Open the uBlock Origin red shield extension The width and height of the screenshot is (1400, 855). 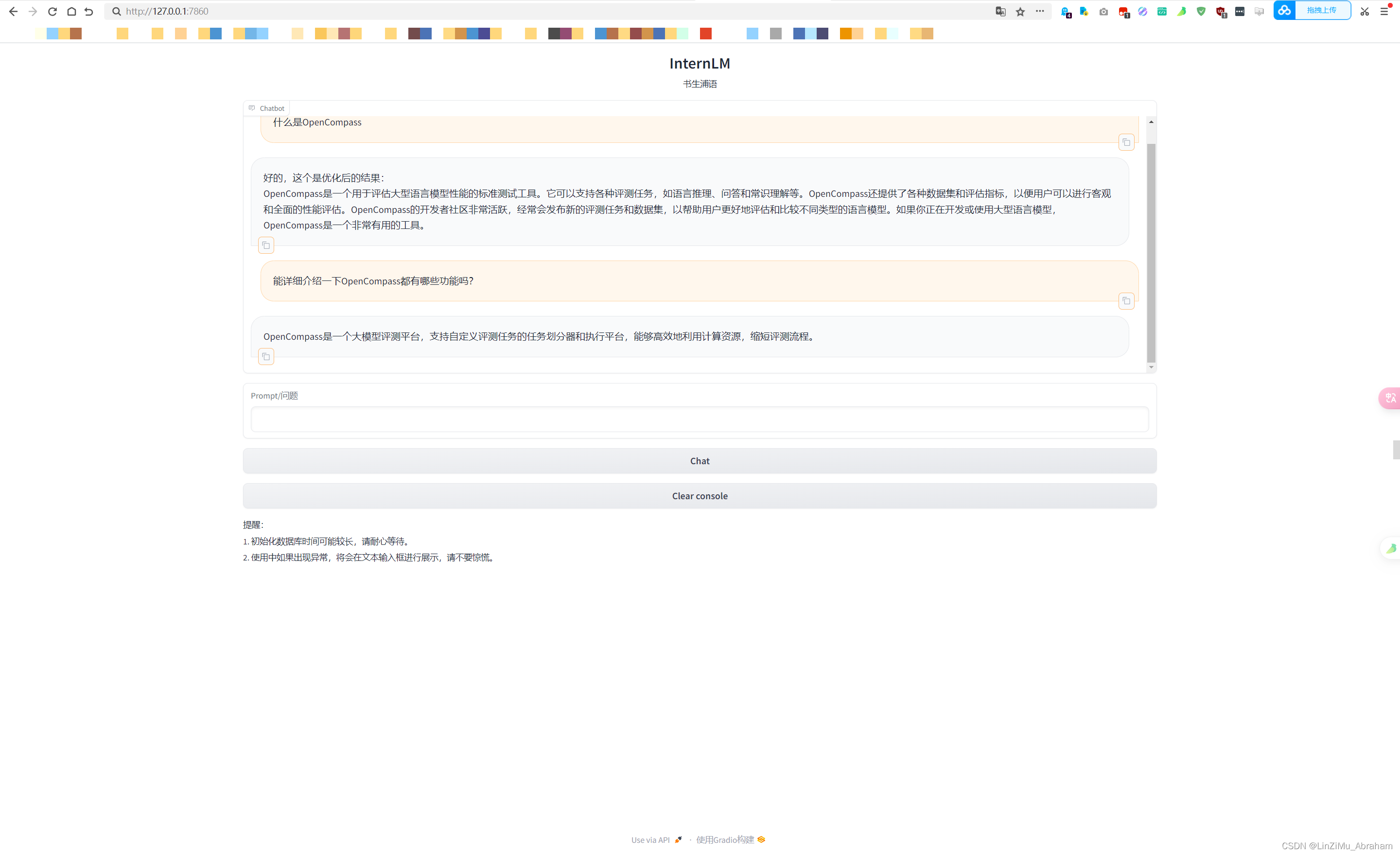pos(1221,12)
